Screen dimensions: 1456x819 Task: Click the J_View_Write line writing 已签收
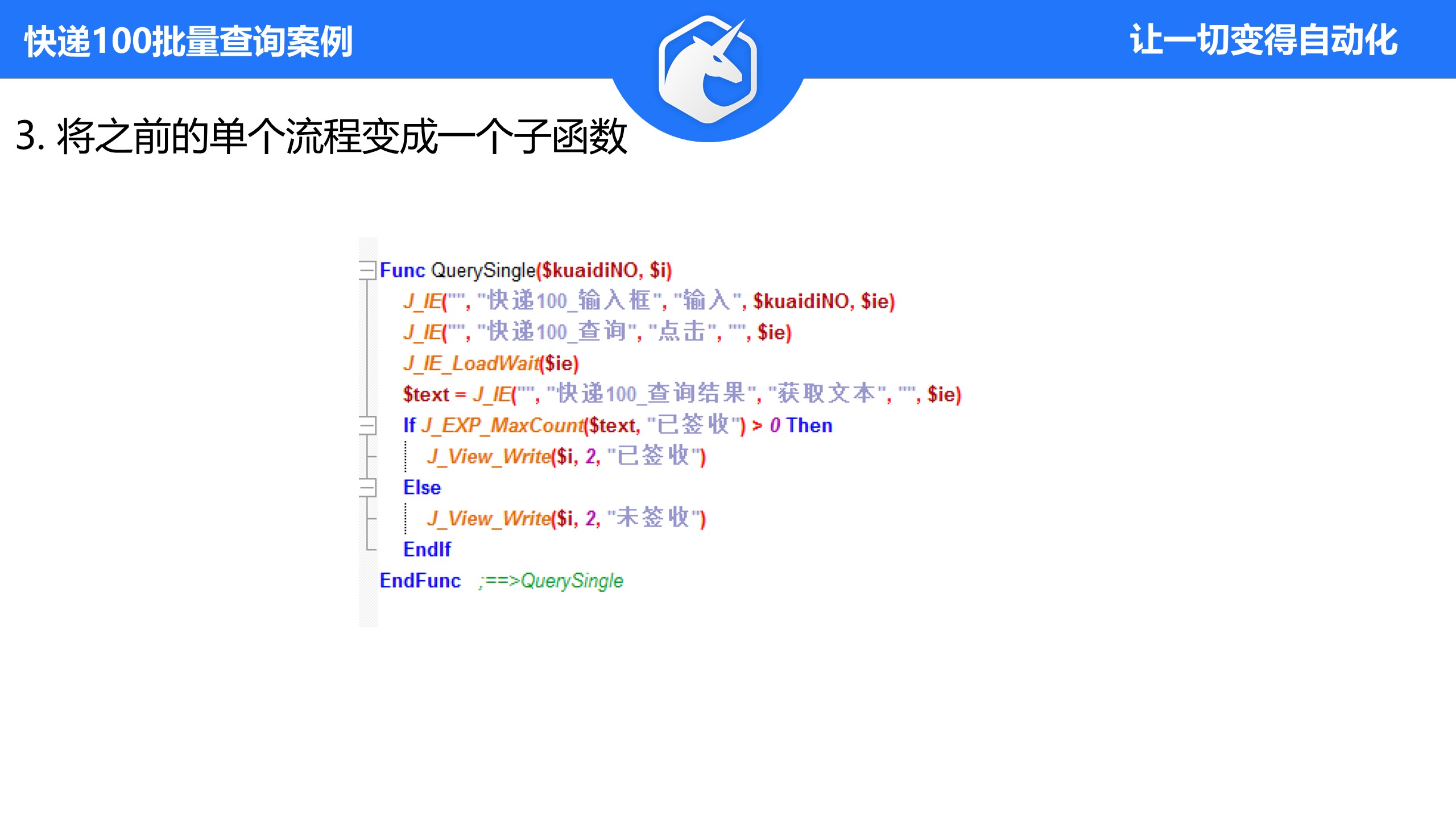pos(566,456)
